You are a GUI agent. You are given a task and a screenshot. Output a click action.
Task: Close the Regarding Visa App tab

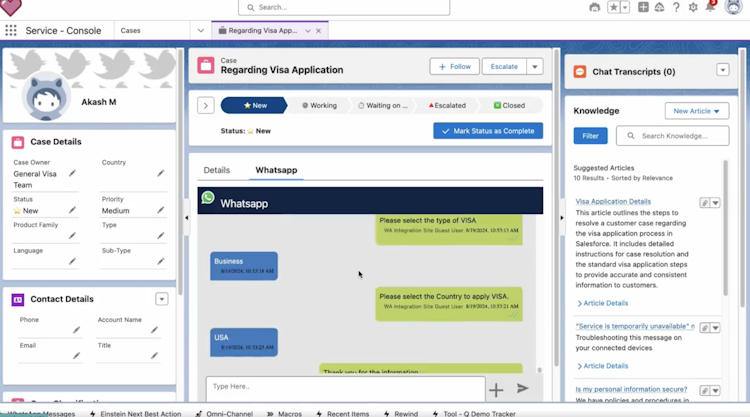319,31
